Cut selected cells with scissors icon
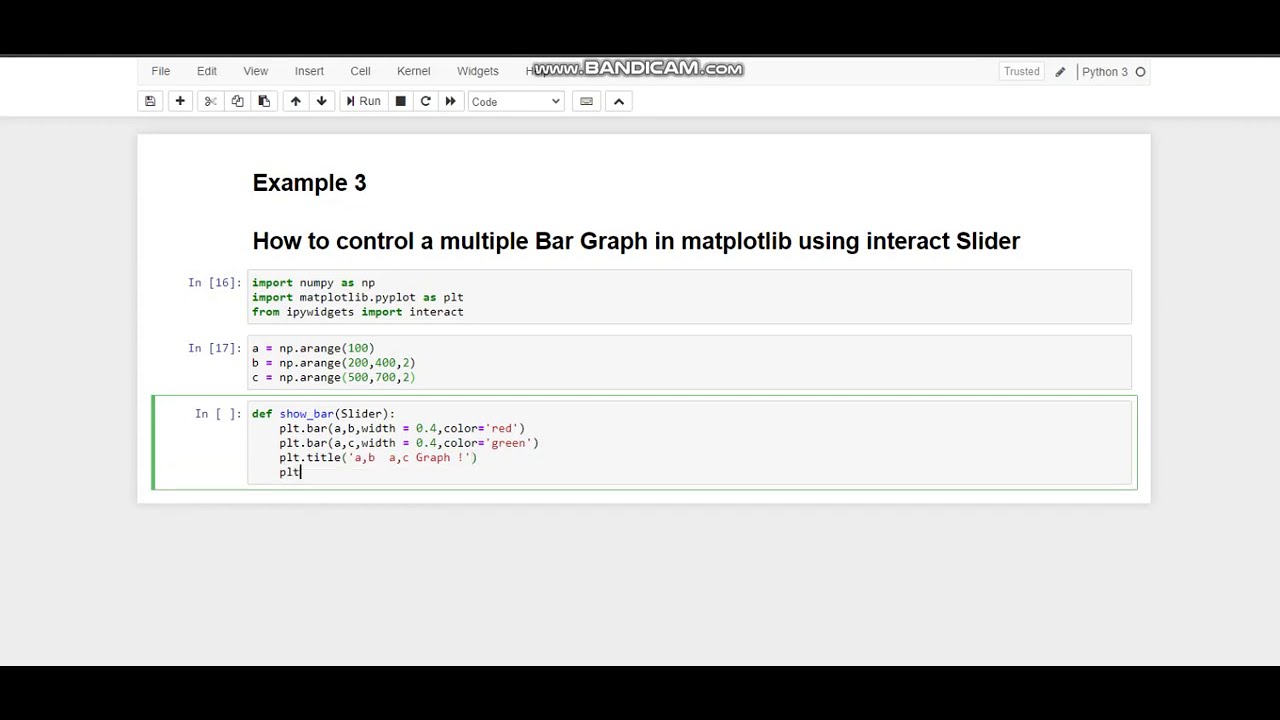The width and height of the screenshot is (1280, 720). point(210,101)
